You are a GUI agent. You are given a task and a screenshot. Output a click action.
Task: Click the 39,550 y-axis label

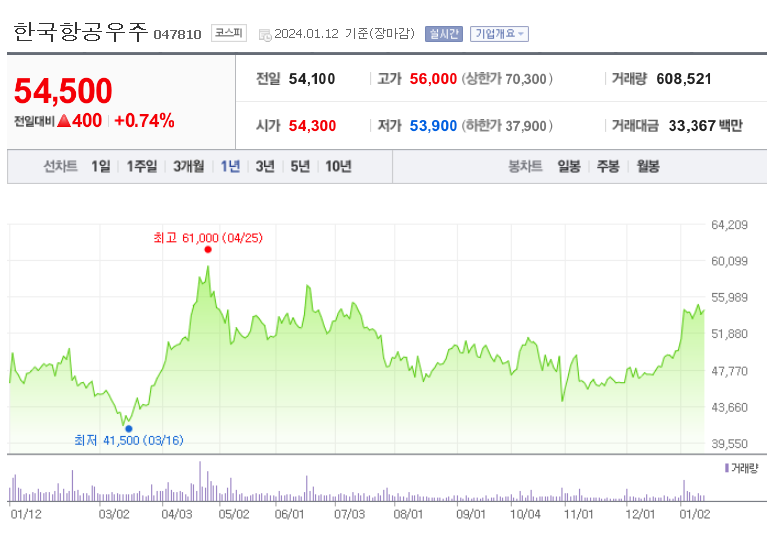[x=729, y=444]
